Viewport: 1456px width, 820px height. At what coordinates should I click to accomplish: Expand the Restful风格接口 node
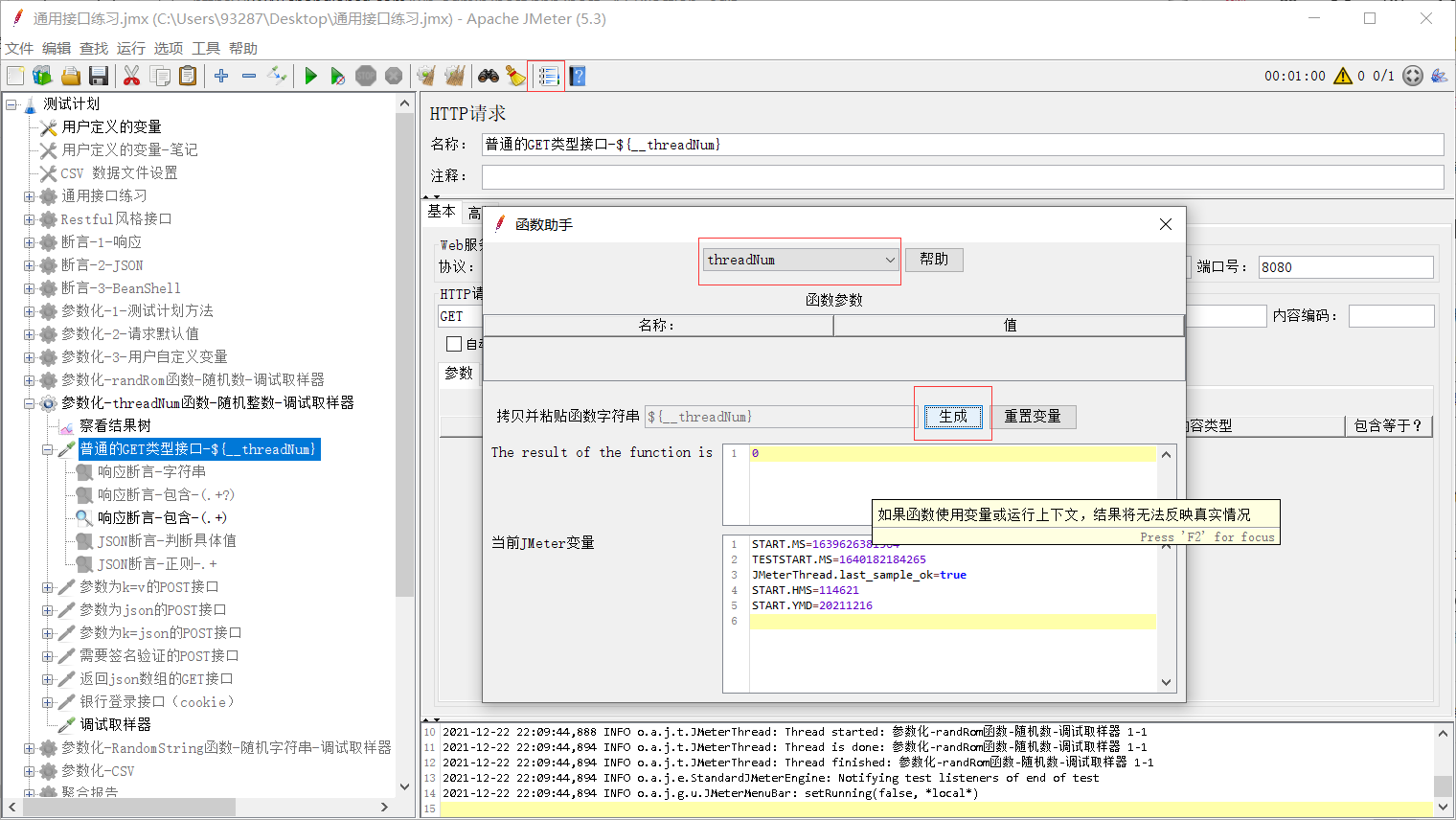pos(29,219)
